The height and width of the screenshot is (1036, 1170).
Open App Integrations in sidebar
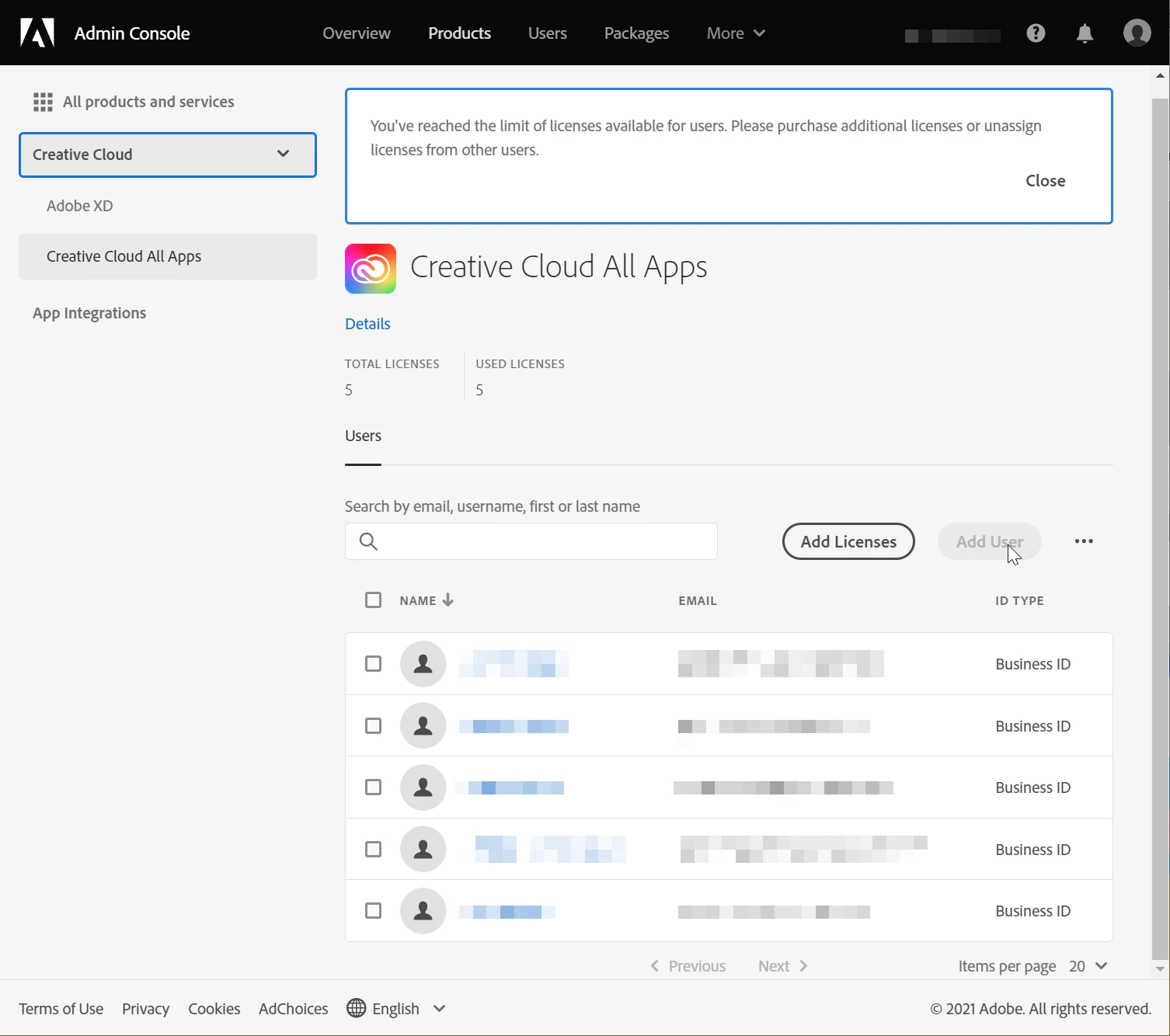coord(89,313)
